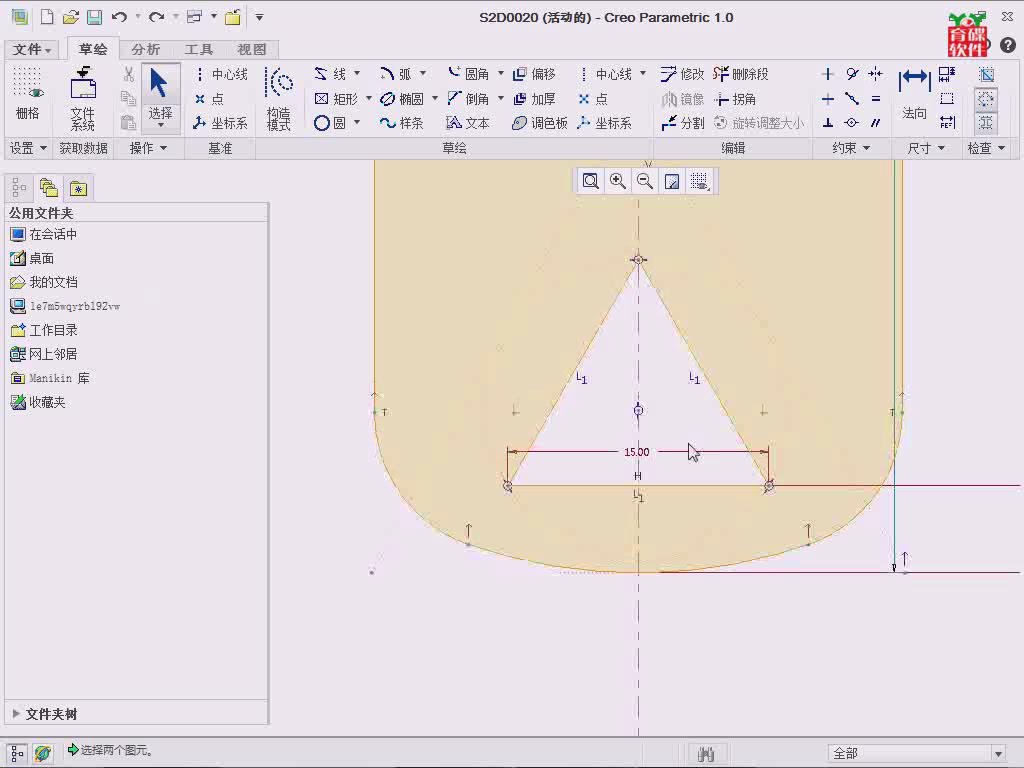Select the 弧 arc tool

point(396,74)
